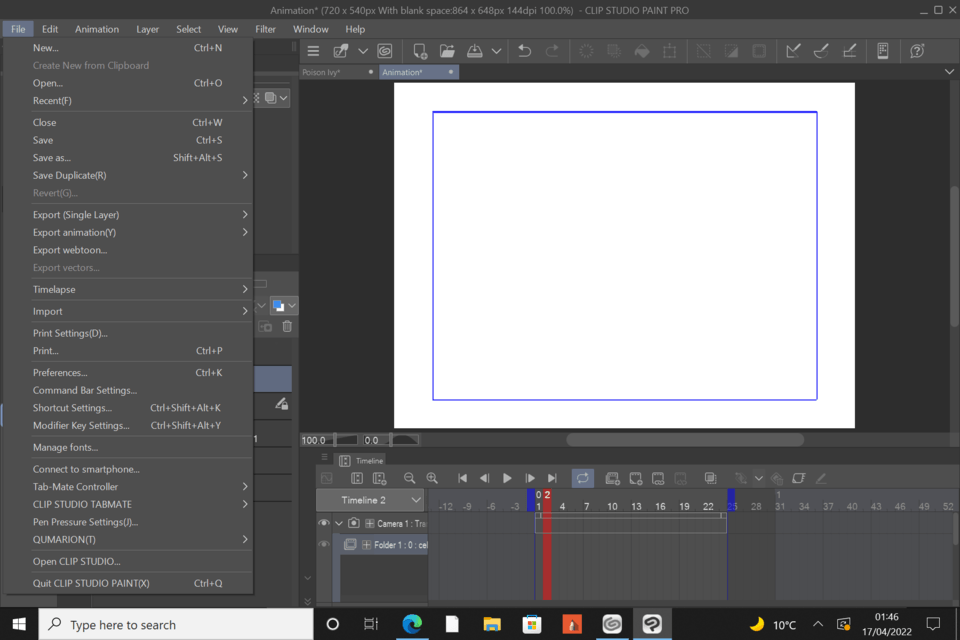Select the Timeline zoom out icon

[x=409, y=478]
